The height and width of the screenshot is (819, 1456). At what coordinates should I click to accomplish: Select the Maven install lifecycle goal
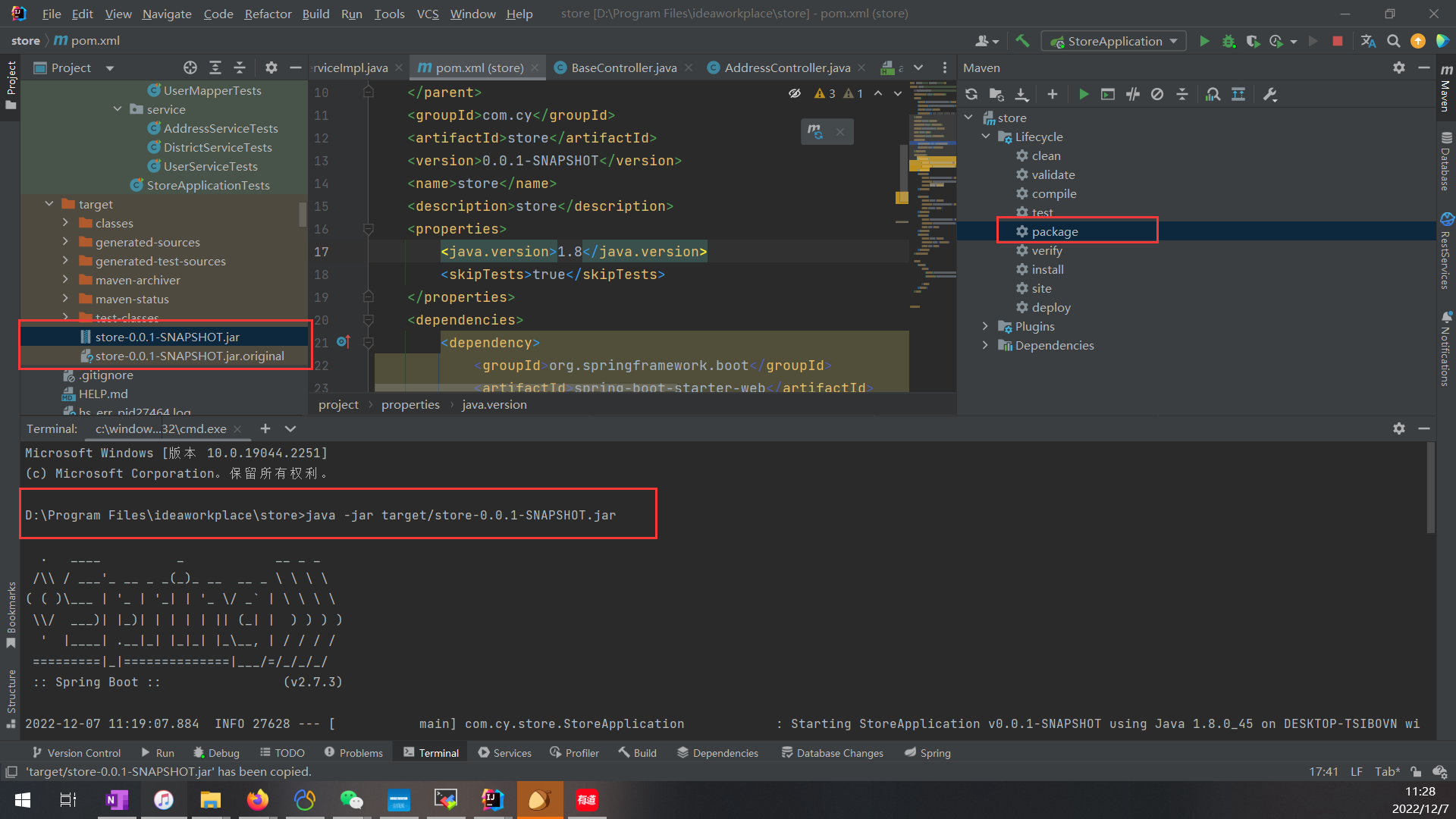pos(1047,269)
